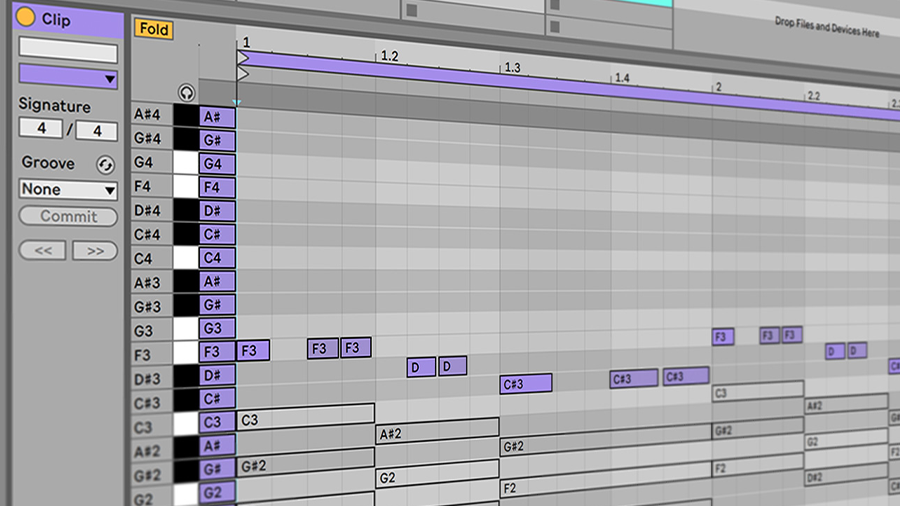This screenshot has width=900, height=506.
Task: Click the signature numerator field
Action: [x=41, y=128]
